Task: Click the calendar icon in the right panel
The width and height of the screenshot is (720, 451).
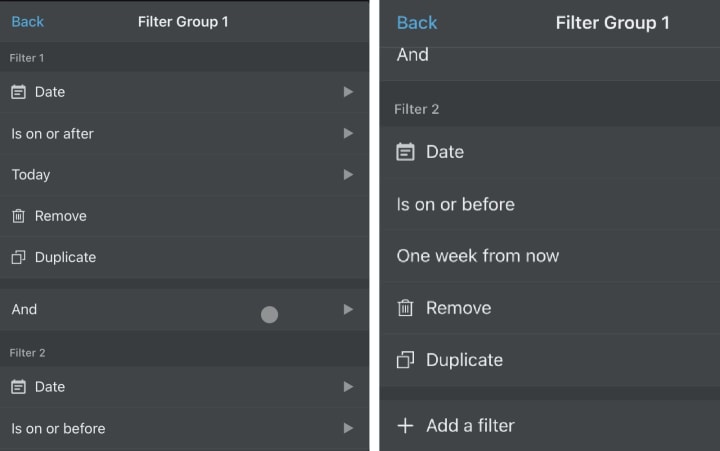Action: [x=405, y=152]
